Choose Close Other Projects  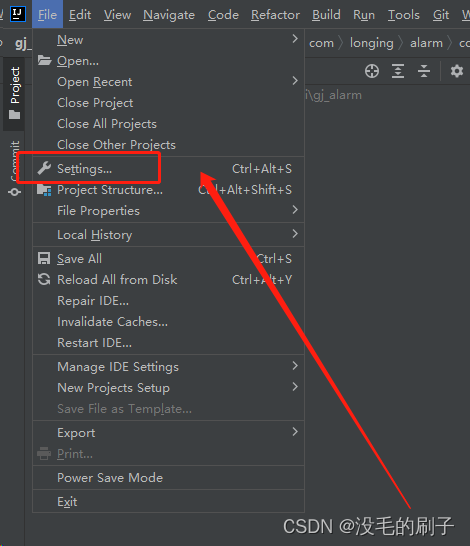click(169, 145)
